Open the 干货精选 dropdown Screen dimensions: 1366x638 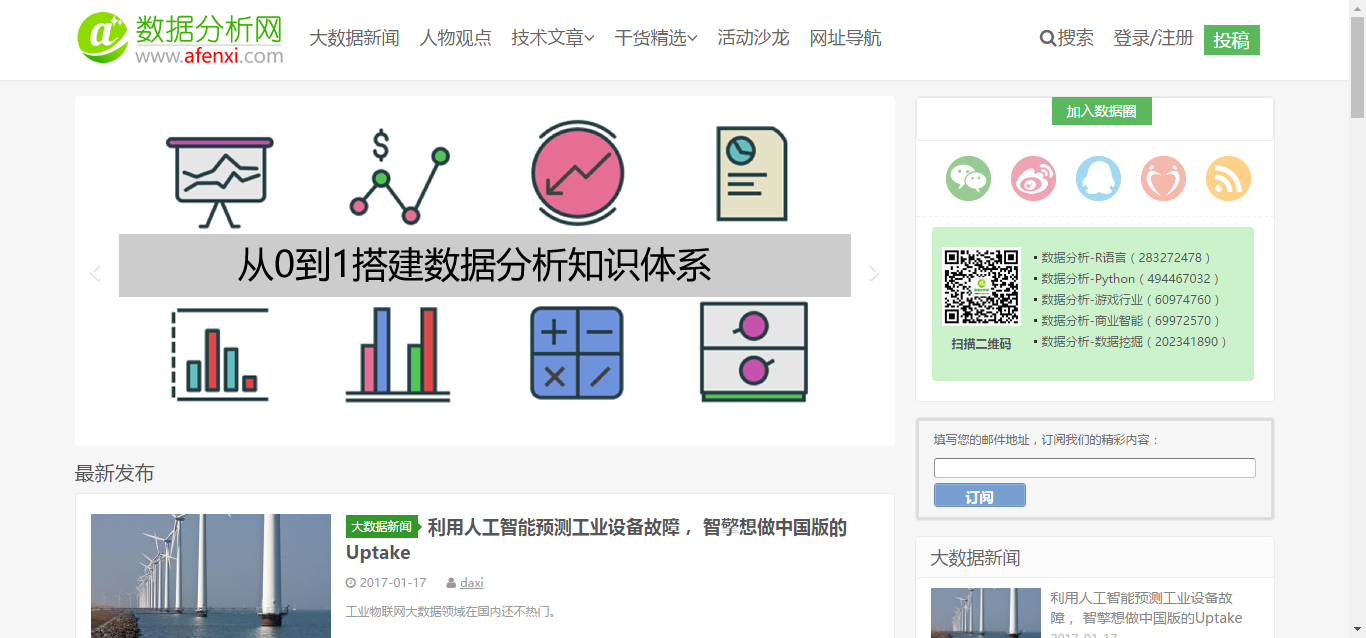[655, 38]
